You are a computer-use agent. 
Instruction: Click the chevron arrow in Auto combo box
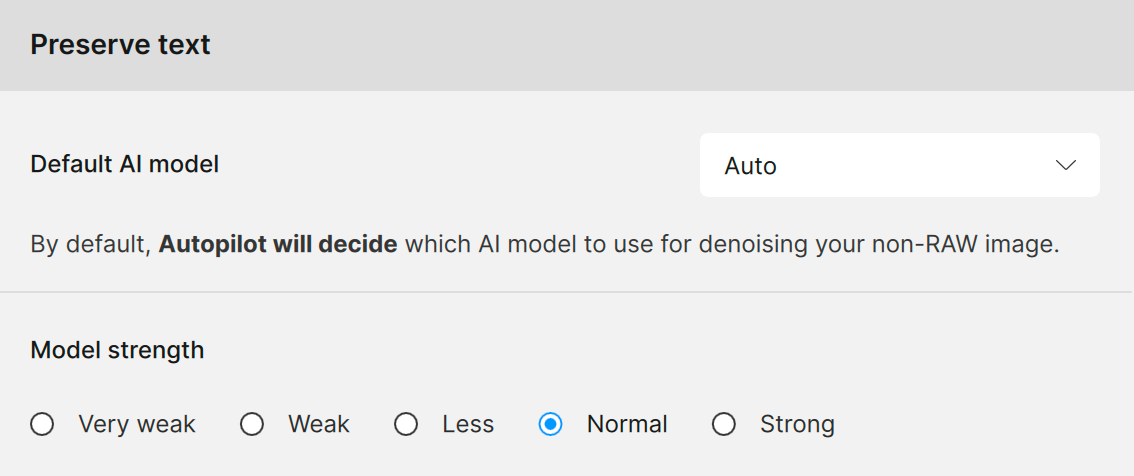click(1065, 165)
